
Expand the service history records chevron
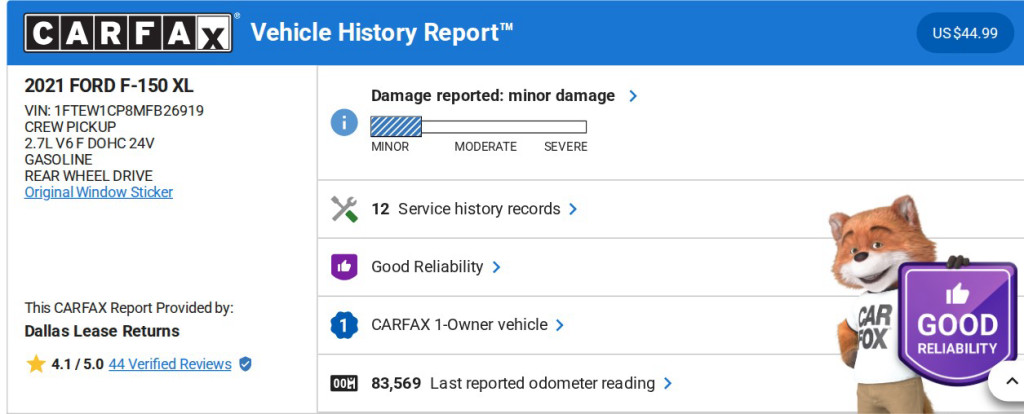[x=573, y=209]
